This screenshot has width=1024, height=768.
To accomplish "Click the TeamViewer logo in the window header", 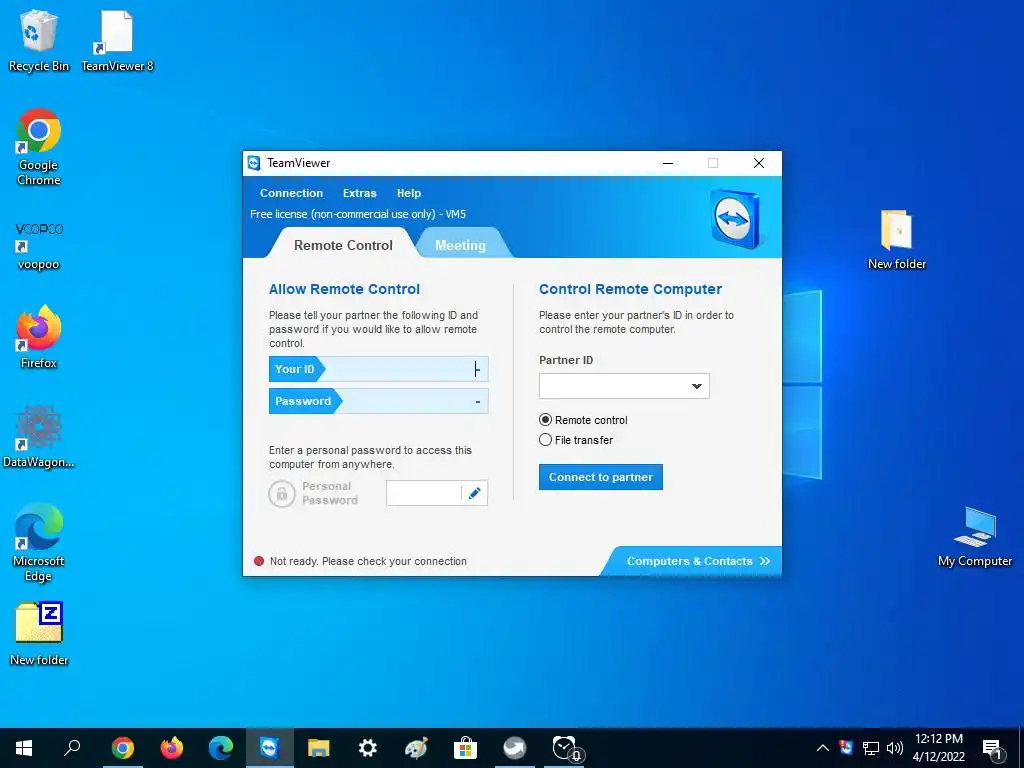I will tap(735, 219).
